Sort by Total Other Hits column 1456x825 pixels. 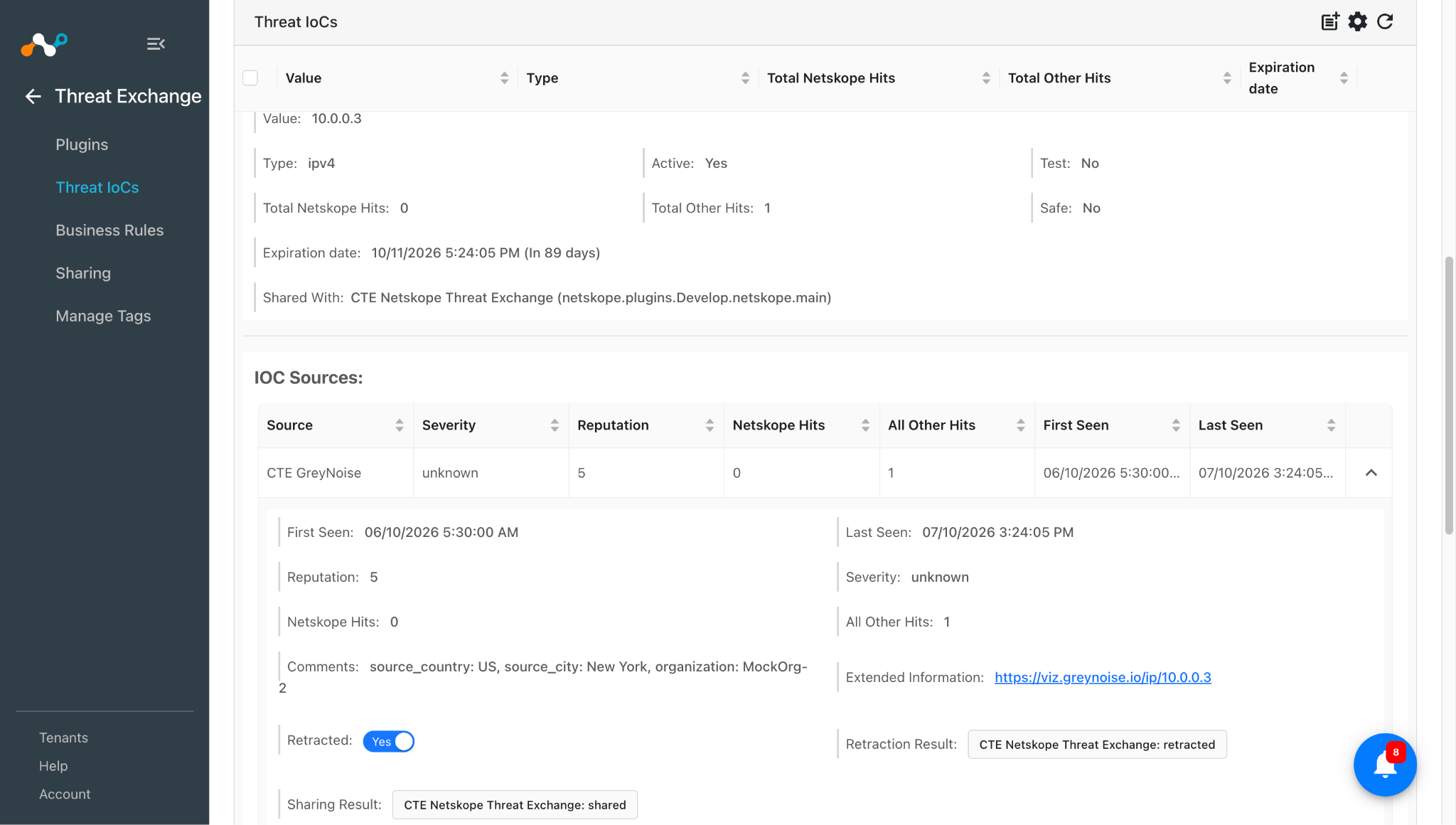[1227, 78]
